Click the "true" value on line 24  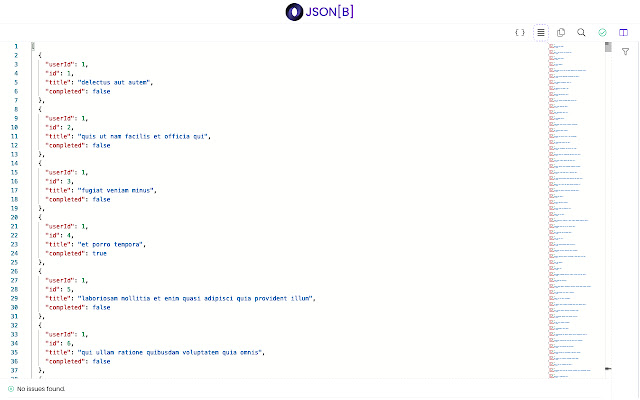pyautogui.click(x=100, y=253)
